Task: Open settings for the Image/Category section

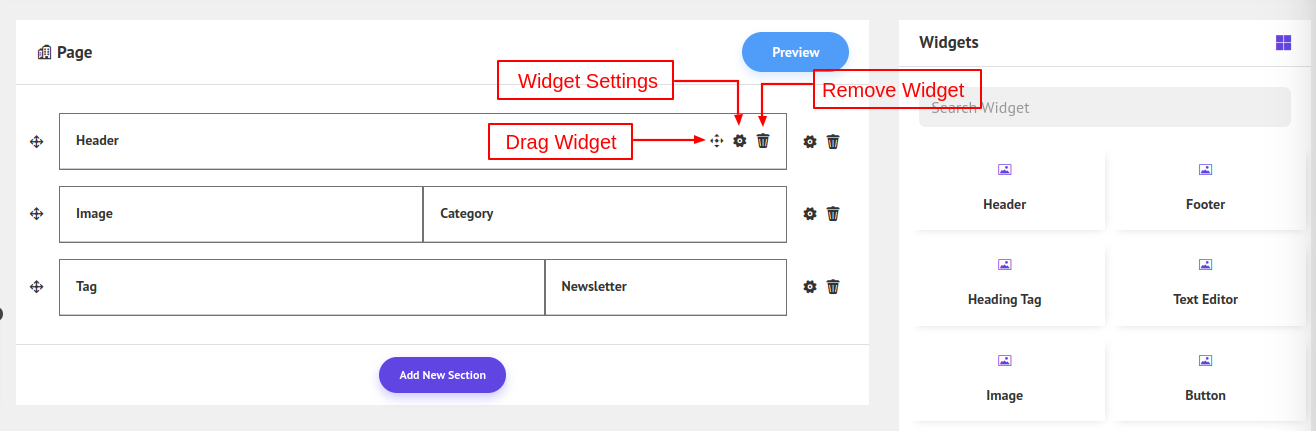Action: (810, 214)
